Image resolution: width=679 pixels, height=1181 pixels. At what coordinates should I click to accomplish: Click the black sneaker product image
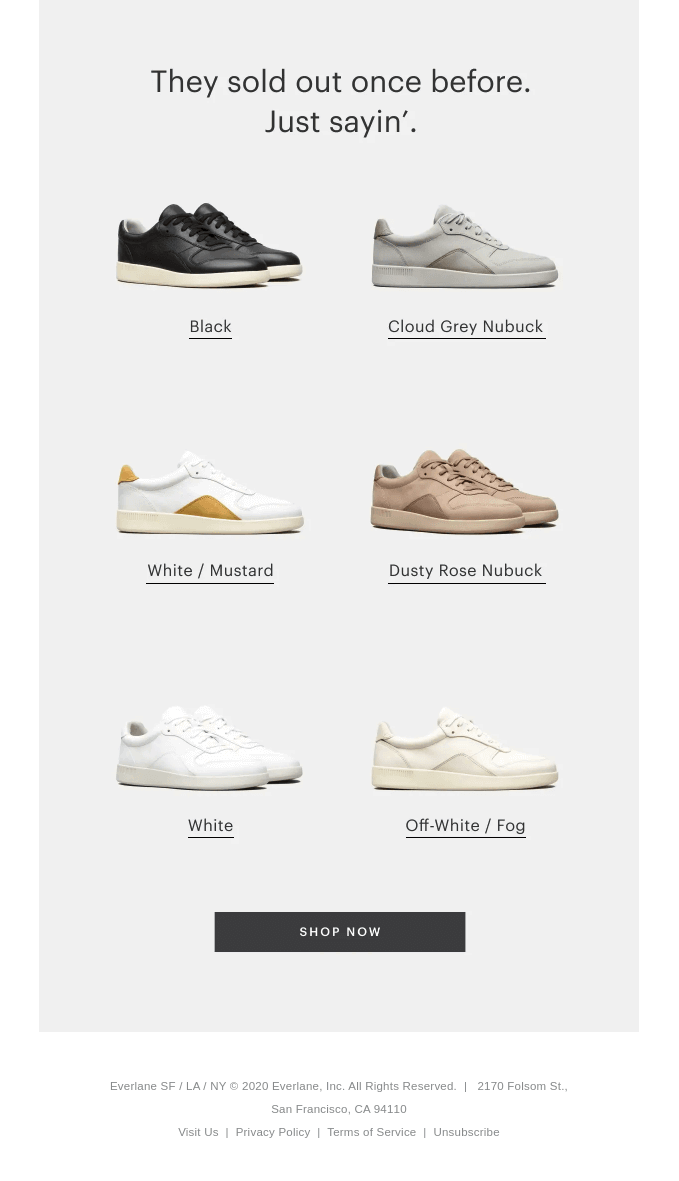209,244
